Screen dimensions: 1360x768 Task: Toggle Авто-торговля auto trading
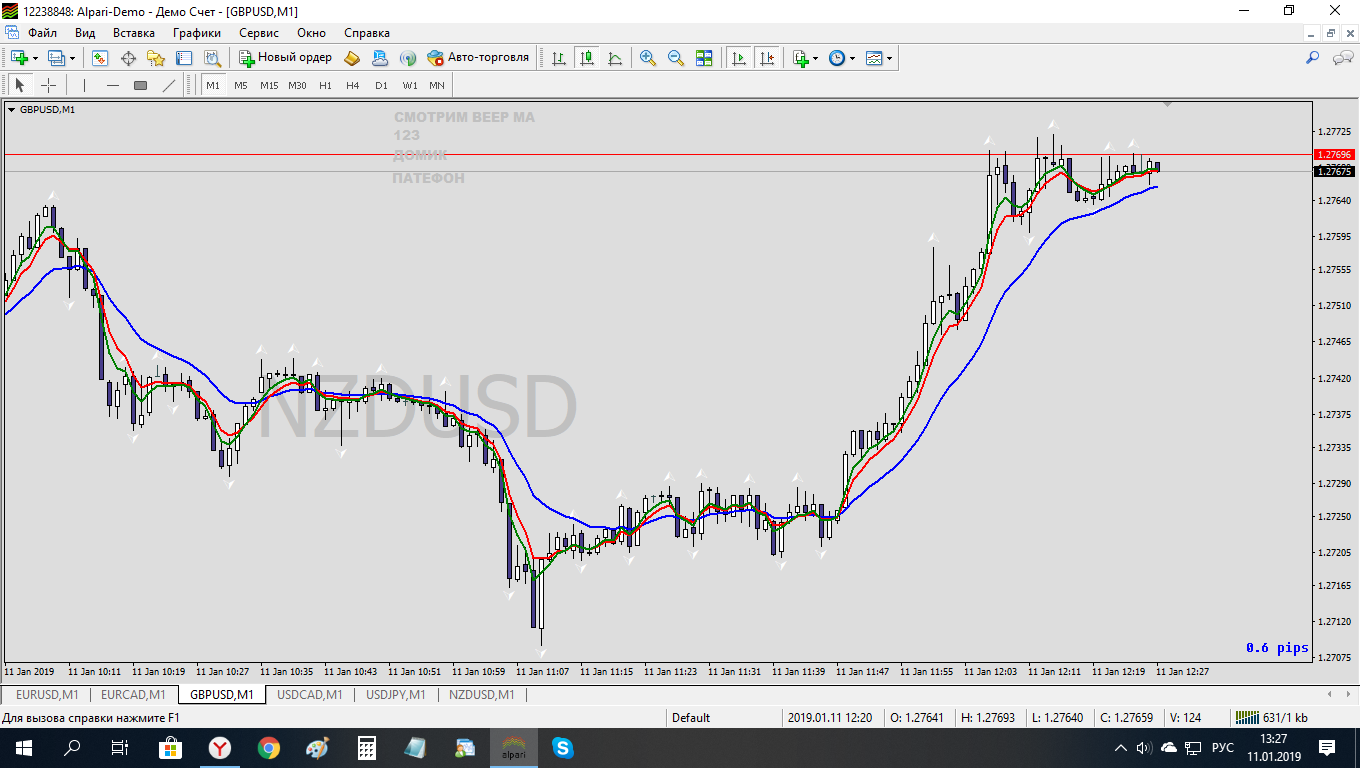point(478,58)
